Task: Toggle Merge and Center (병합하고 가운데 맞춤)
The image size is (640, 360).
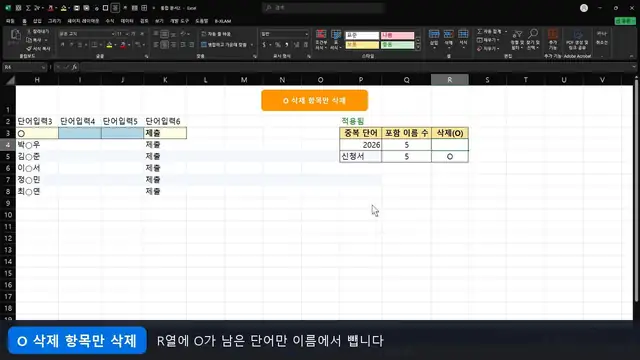Action: tap(224, 44)
